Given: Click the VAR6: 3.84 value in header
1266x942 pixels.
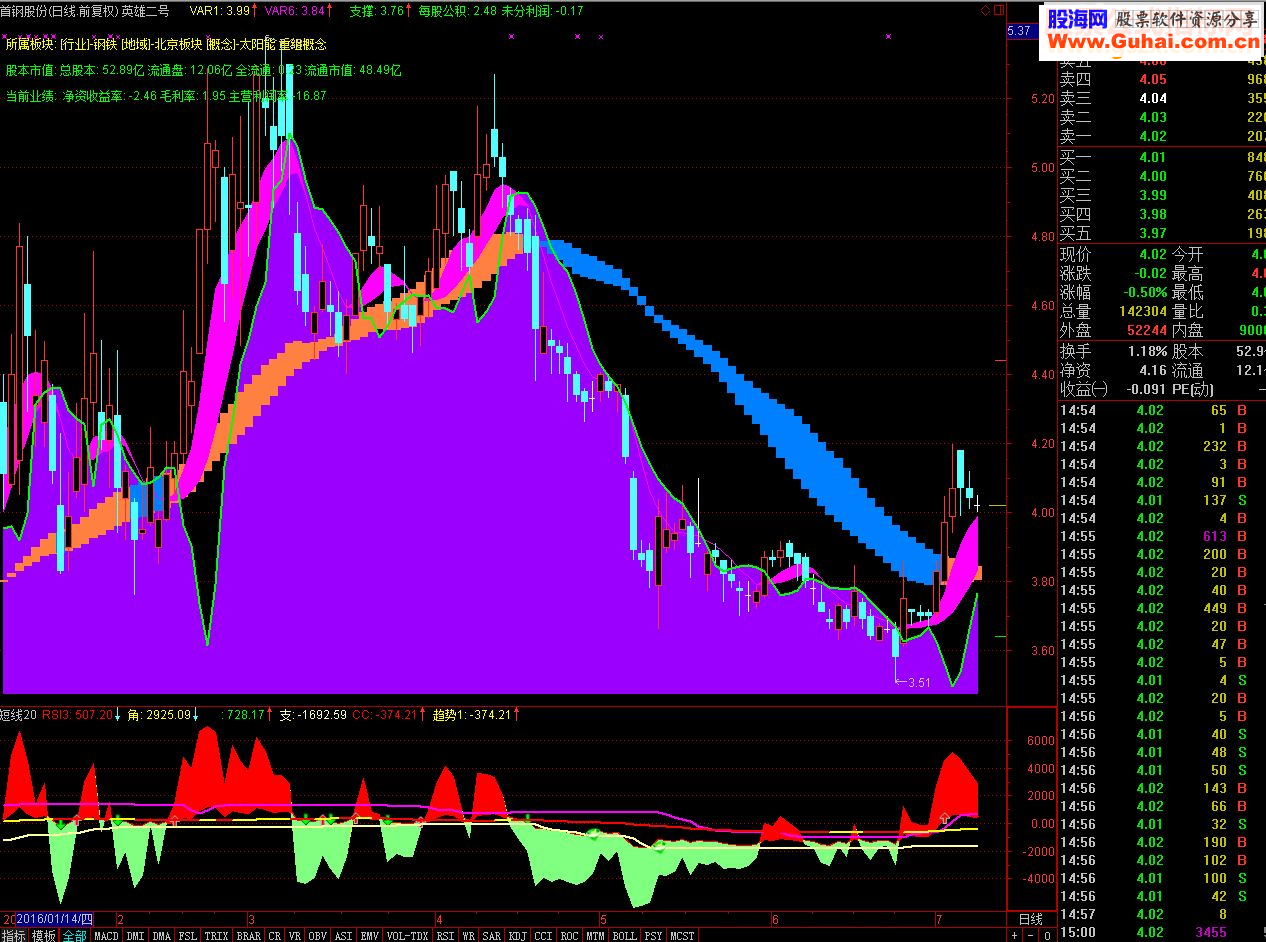Looking at the screenshot, I should 297,10.
